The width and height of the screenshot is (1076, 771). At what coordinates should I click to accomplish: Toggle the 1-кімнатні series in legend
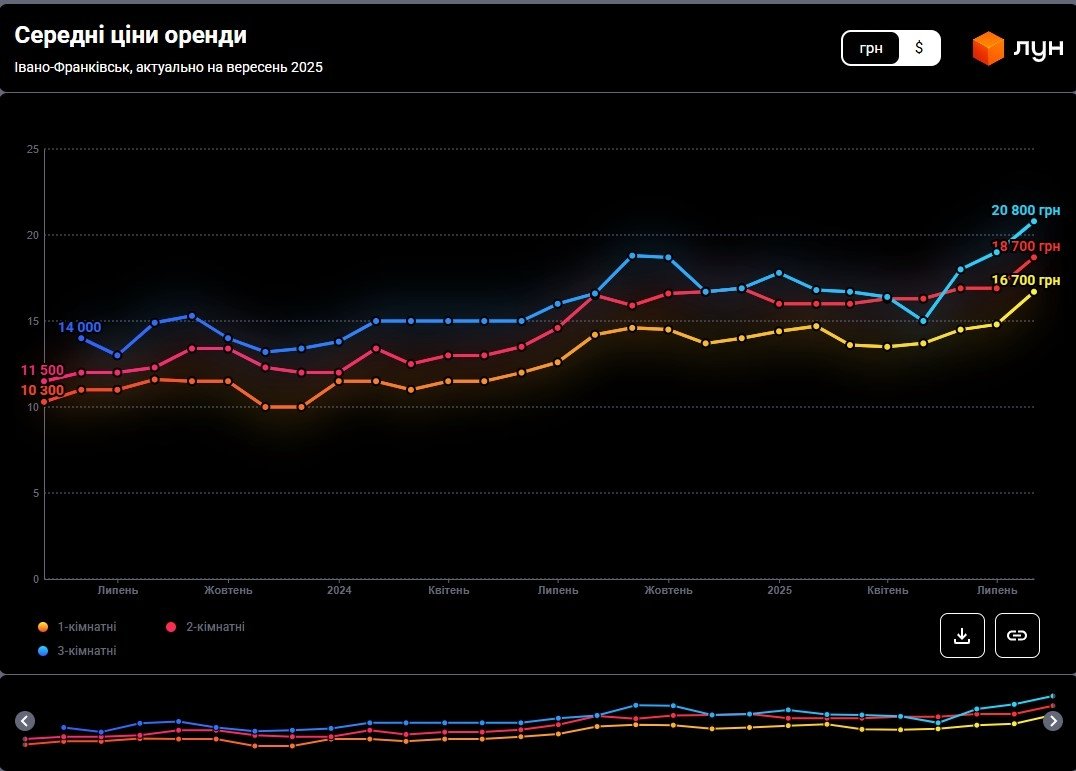86,627
